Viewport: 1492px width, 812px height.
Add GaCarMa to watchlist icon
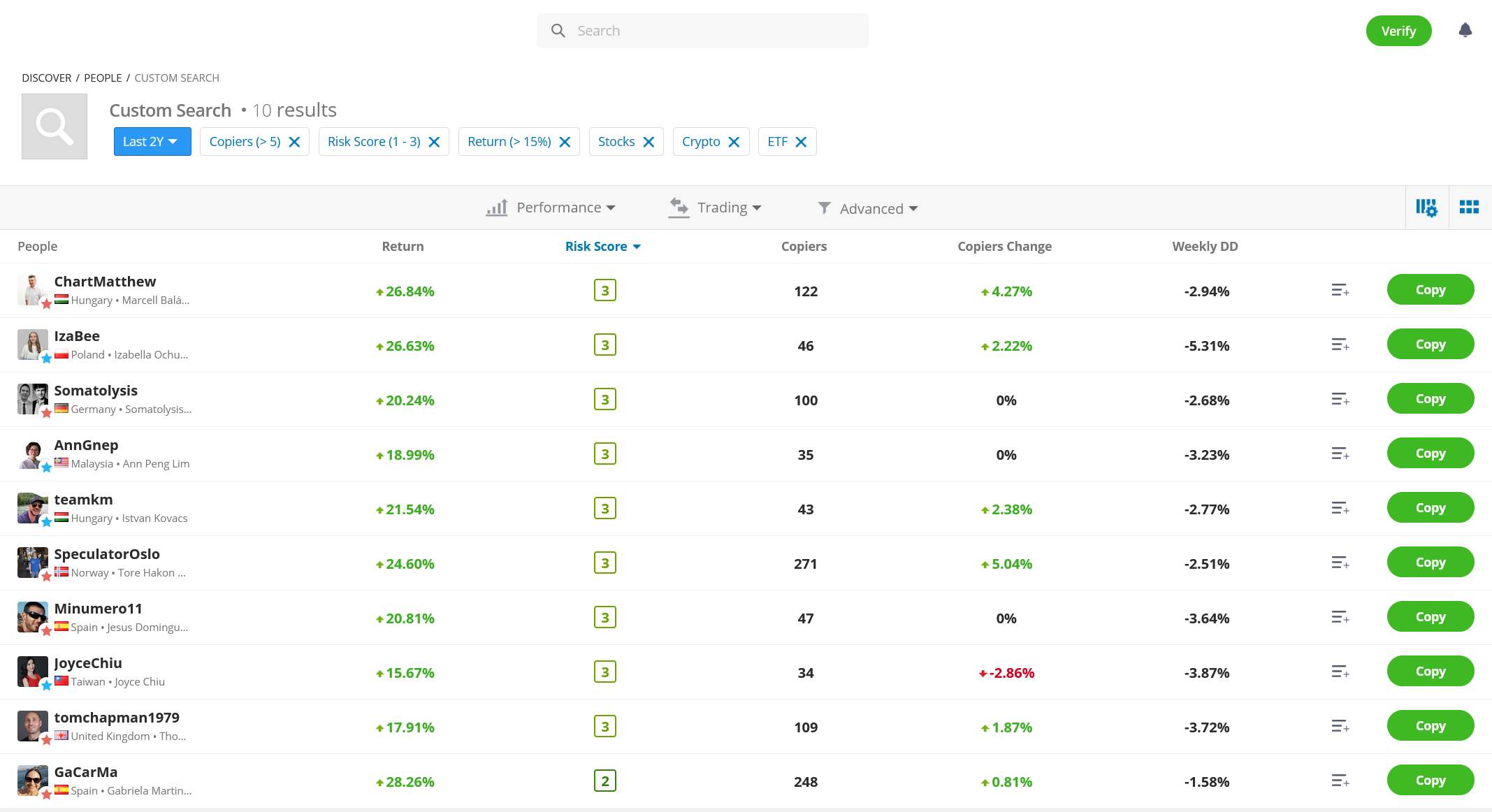pos(1340,781)
